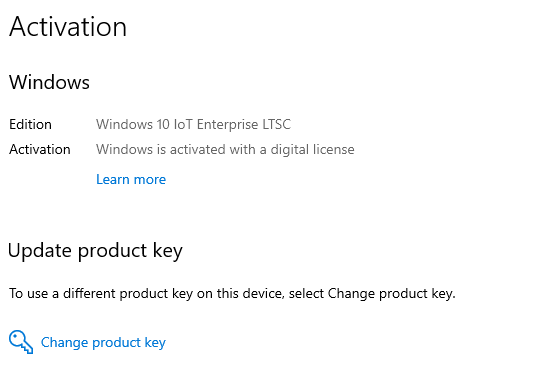Click the Activation page title
This screenshot has width=539, height=368.
68,26
